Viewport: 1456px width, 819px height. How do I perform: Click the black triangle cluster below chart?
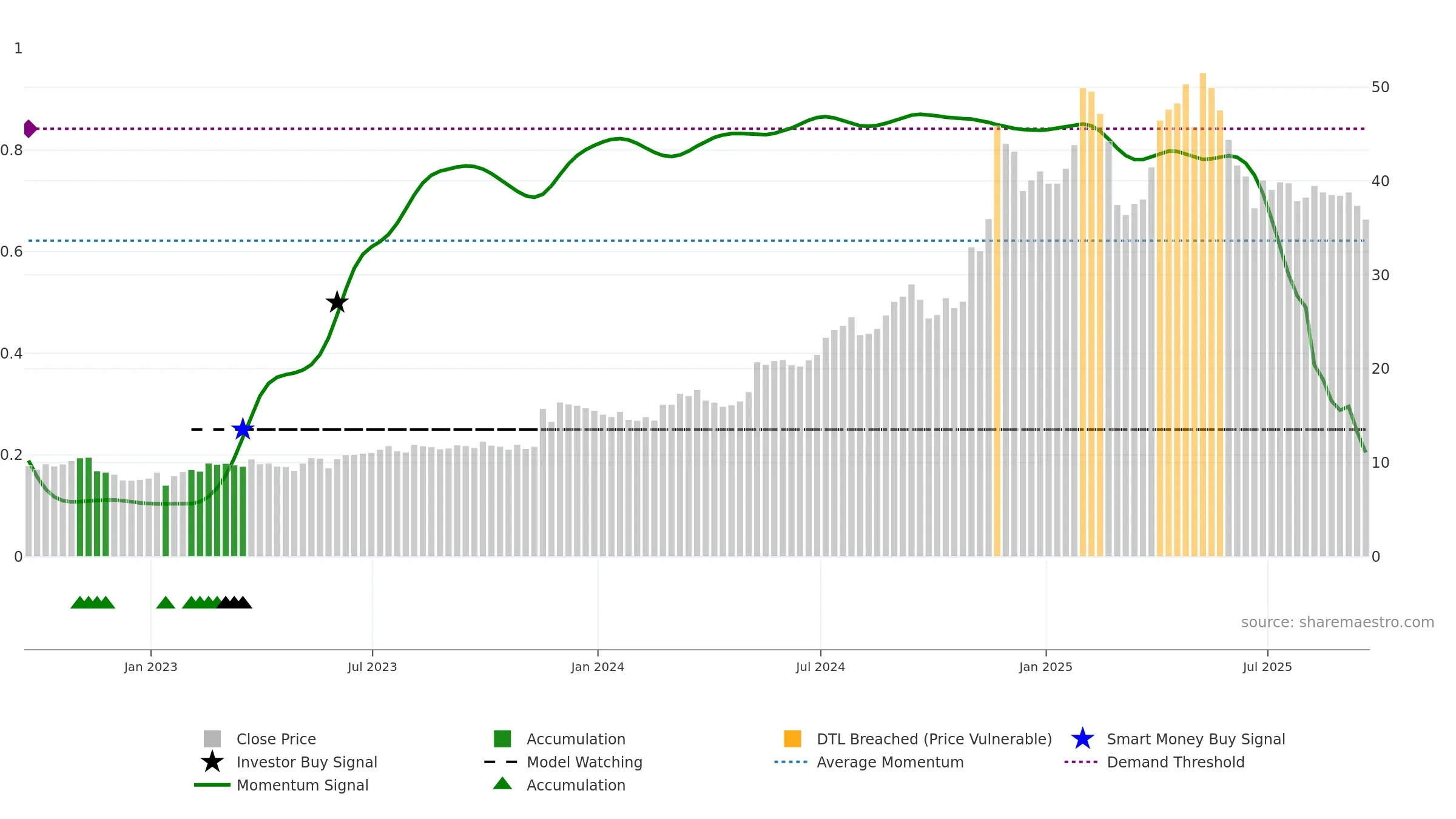click(x=235, y=602)
